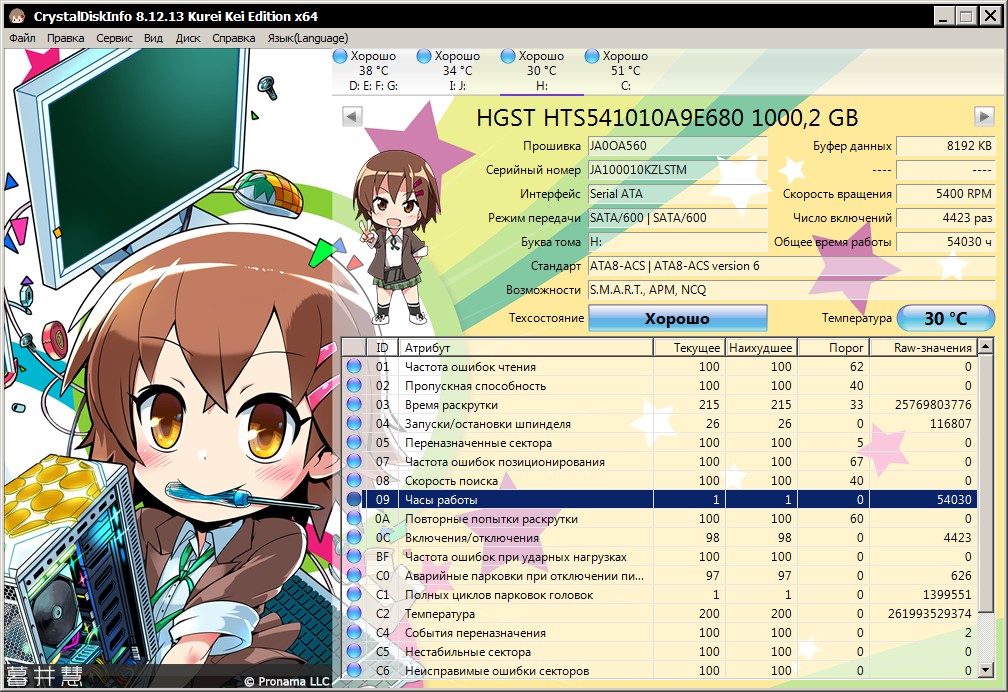Open the Язык(Language) menu
The width and height of the screenshot is (1008, 692).
[307, 38]
